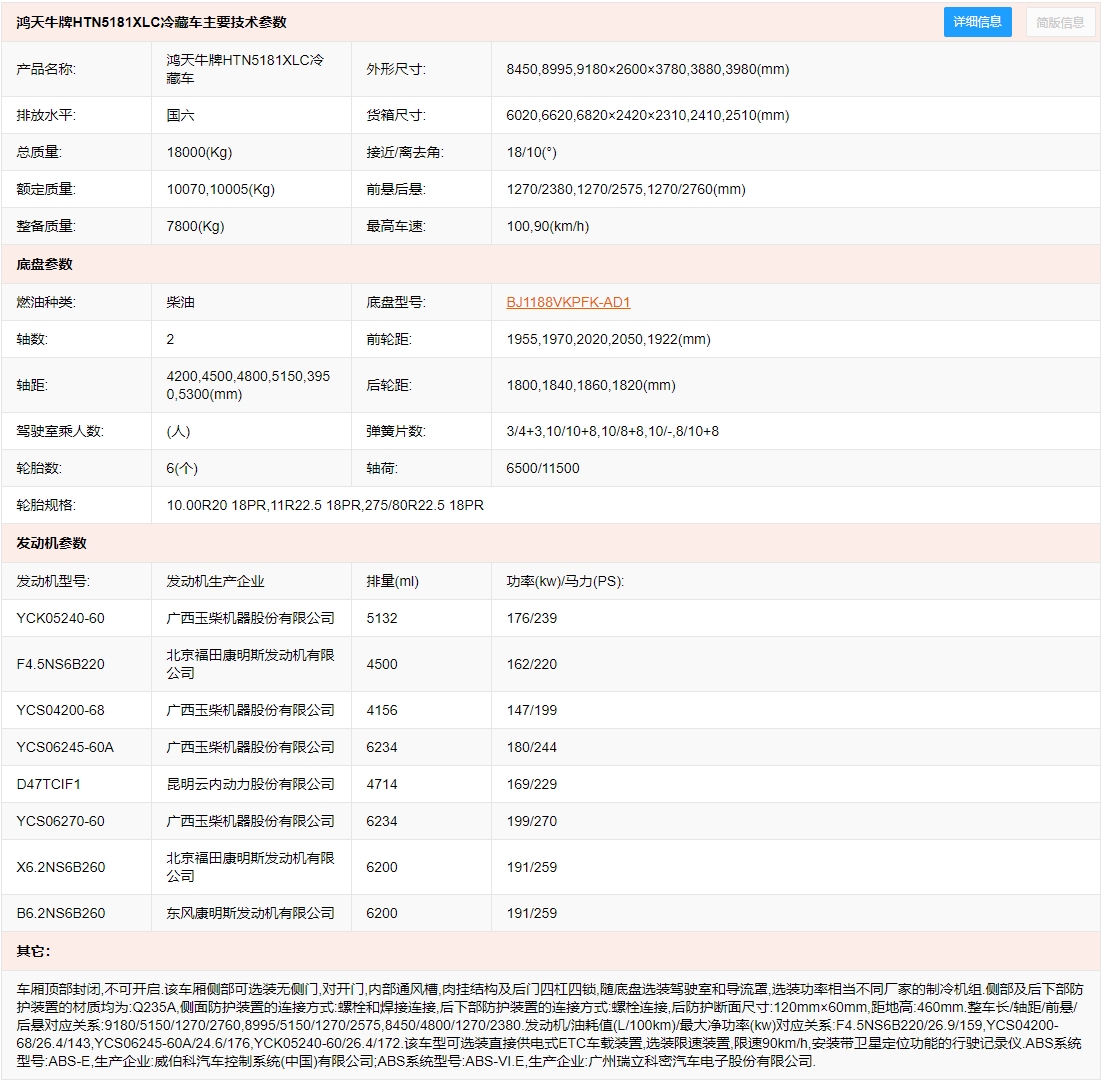Click the 其它 section header
Viewport: 1107px width, 1083px height.
click(x=35, y=952)
